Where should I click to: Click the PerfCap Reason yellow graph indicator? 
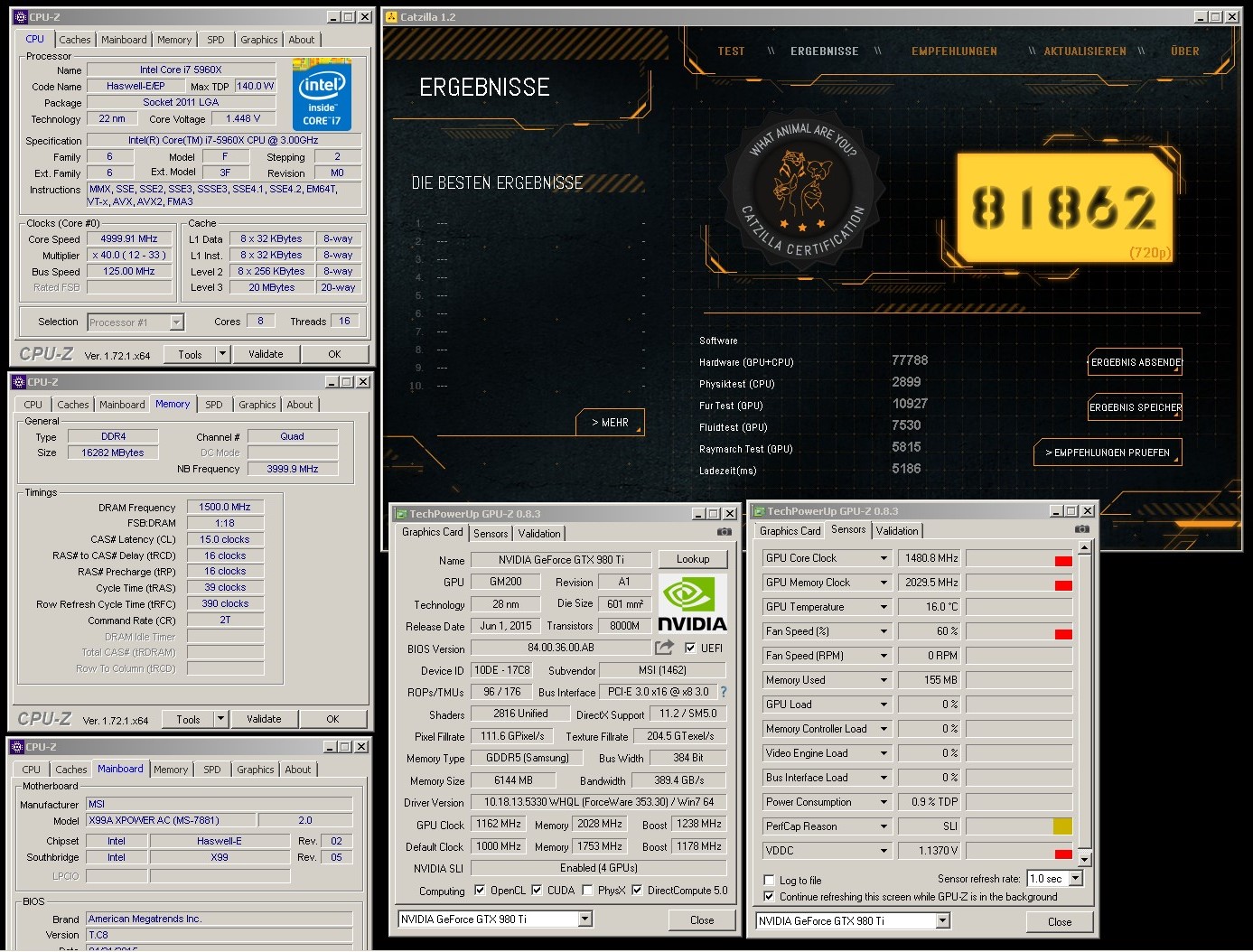click(1062, 826)
